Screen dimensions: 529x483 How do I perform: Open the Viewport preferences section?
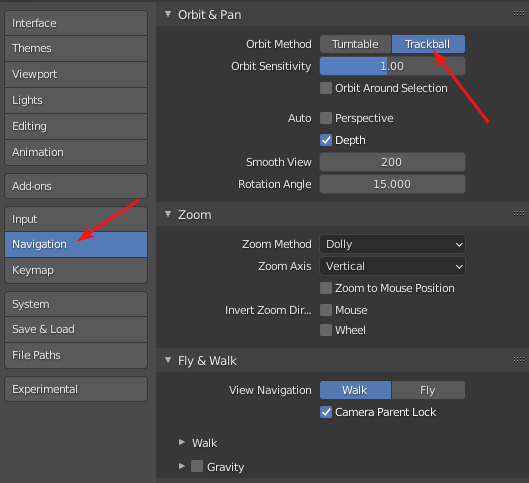[76, 75]
